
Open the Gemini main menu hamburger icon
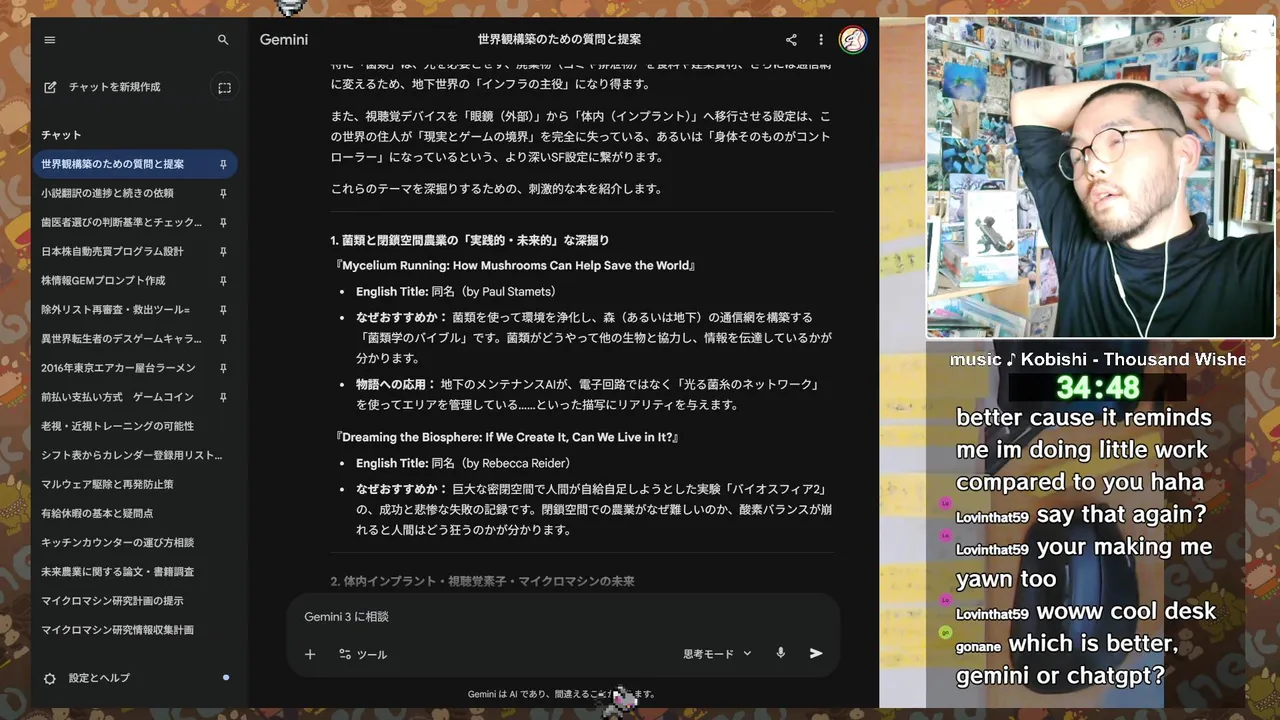coord(50,40)
